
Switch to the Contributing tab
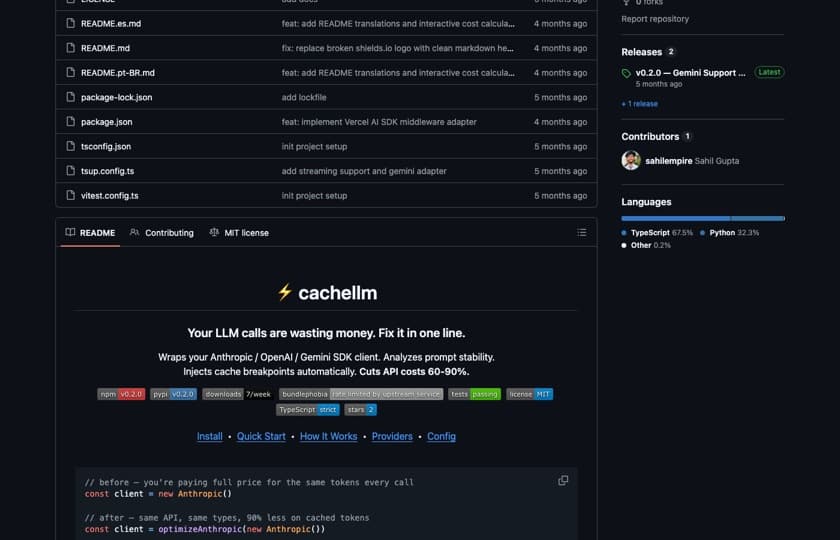162,232
